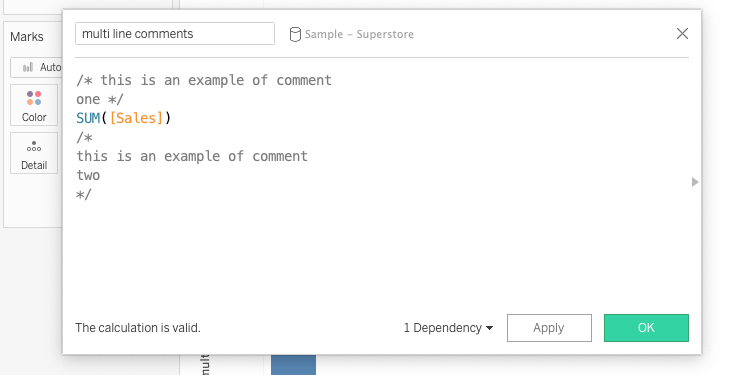The image size is (750, 375).
Task: Open the 1 Dependency dropdown
Action: [x=448, y=328]
